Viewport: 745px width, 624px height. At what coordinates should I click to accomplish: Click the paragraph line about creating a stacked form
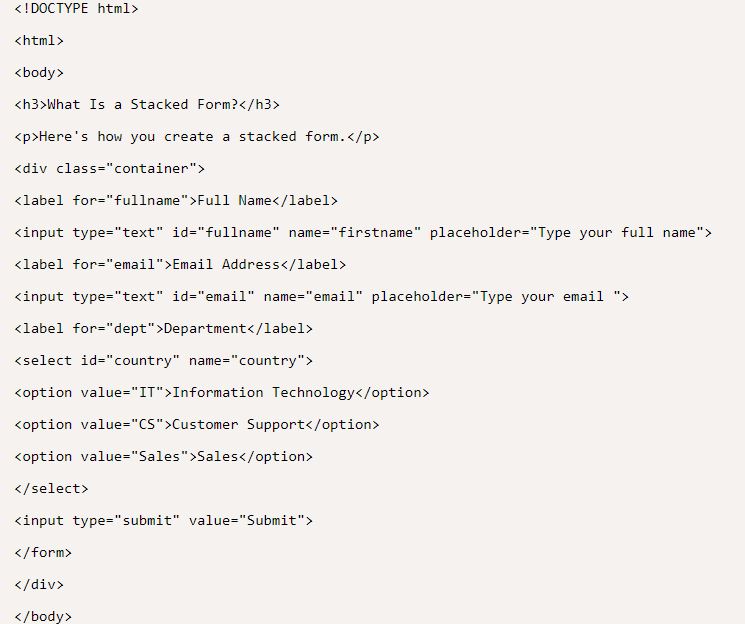point(197,136)
